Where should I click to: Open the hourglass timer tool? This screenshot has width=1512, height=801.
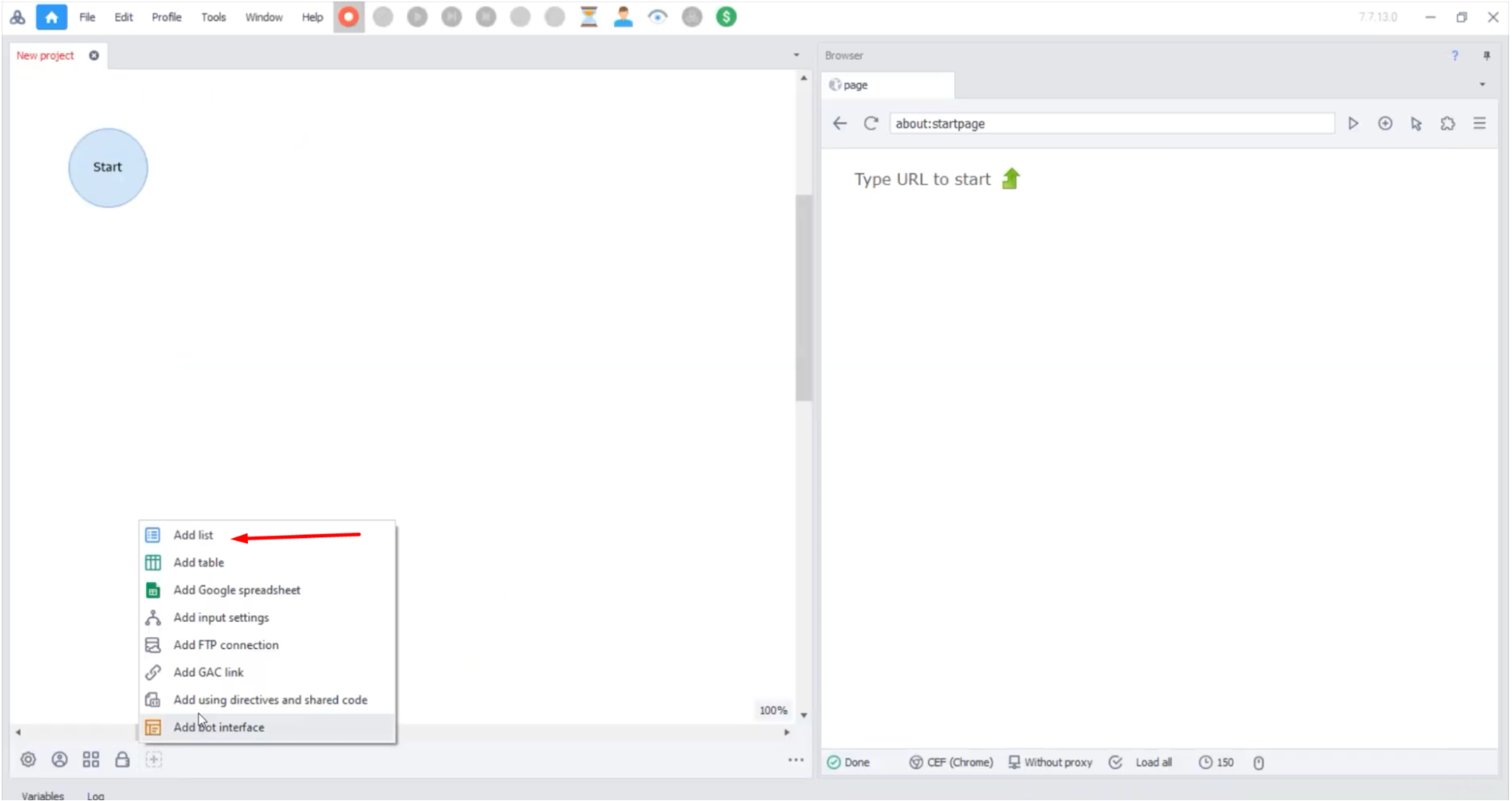588,17
